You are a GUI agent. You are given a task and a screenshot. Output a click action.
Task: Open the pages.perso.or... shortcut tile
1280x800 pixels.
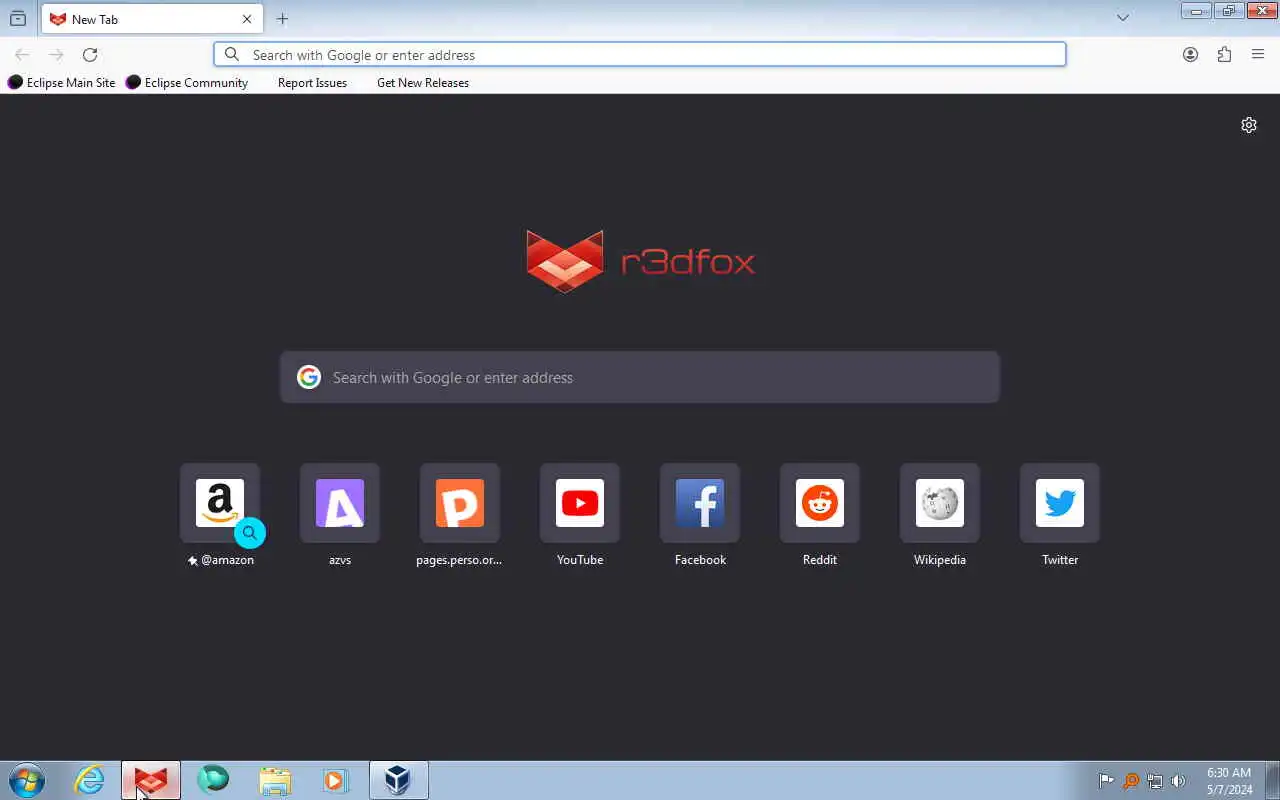(460, 503)
